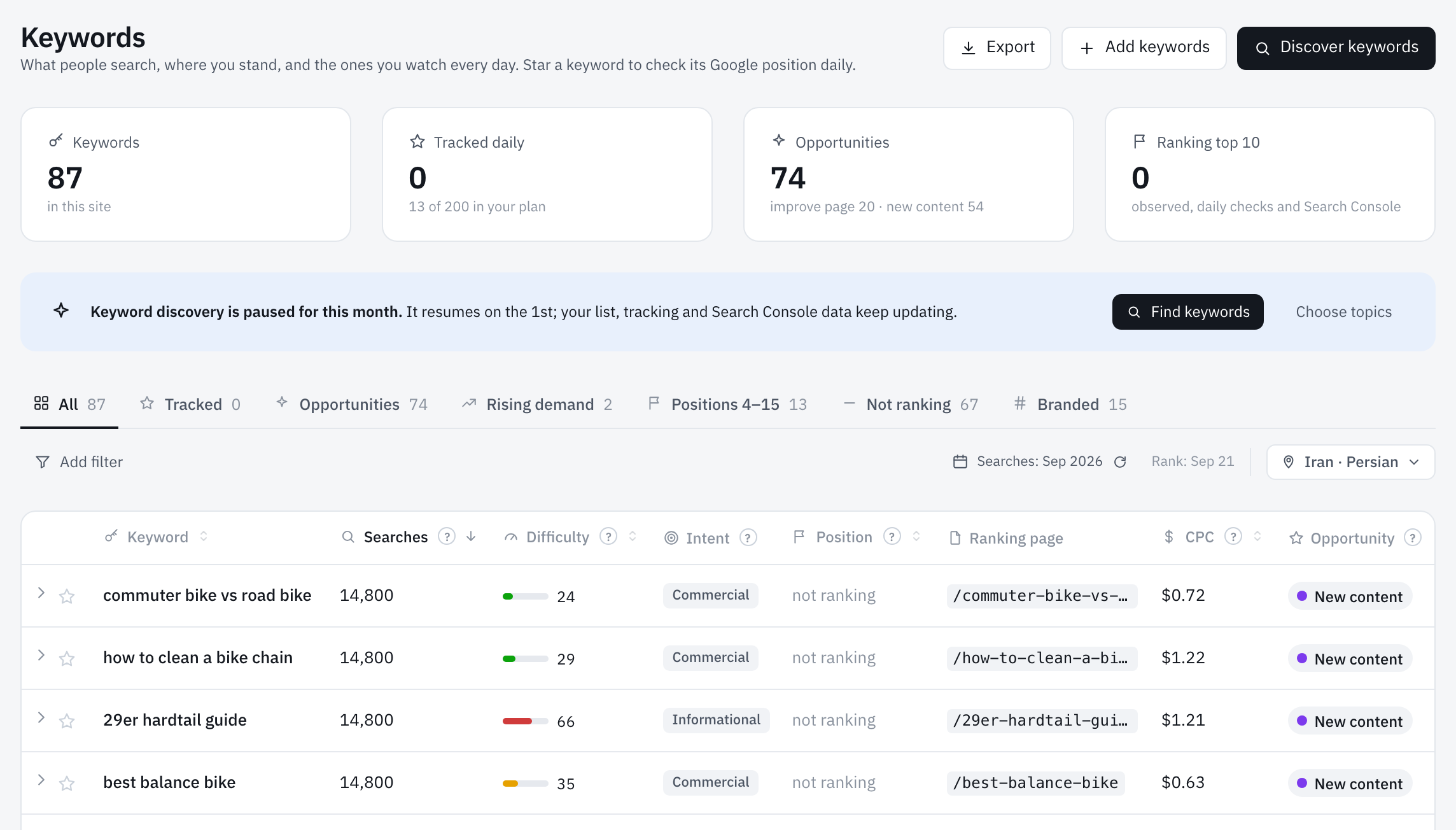Click the Opportunity column star icon
1456x830 pixels.
[1296, 538]
